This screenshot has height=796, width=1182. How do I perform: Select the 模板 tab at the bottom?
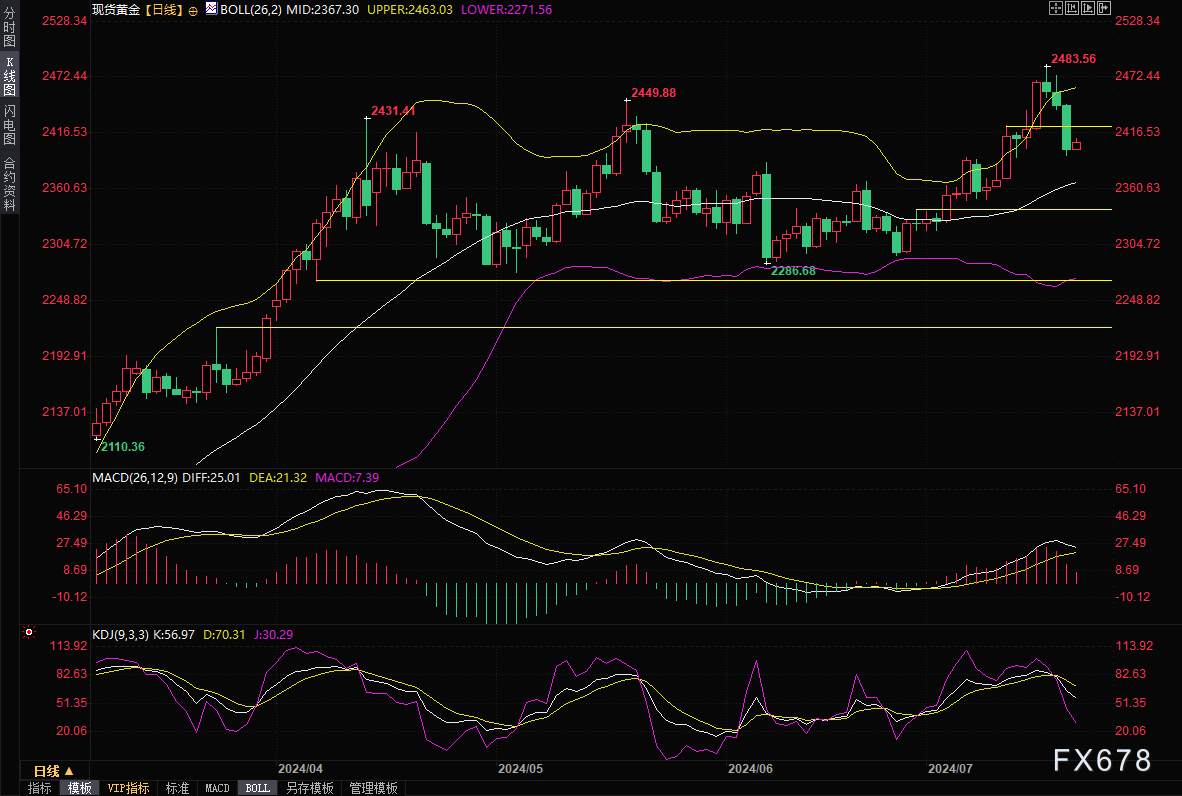tap(80, 788)
